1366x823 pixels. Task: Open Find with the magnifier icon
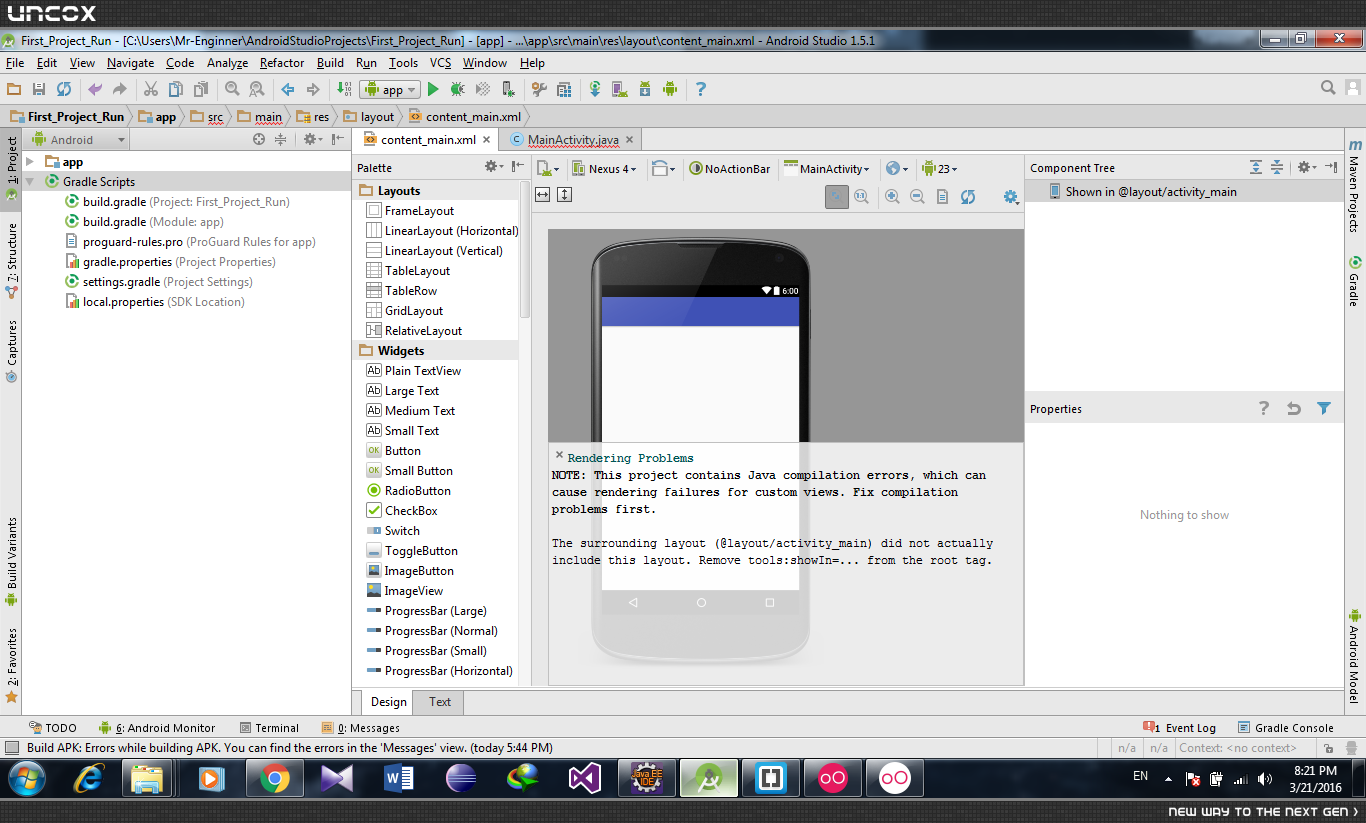[232, 89]
